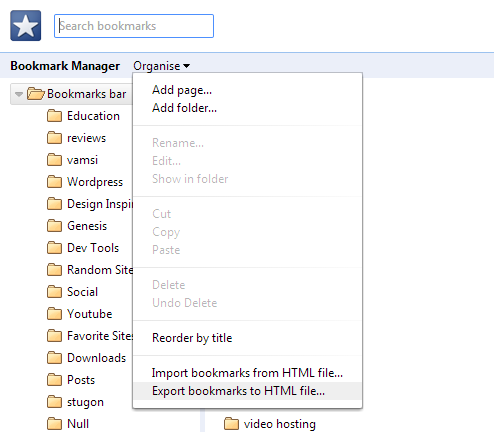This screenshot has height=432, width=494.
Task: Click the video hosting folder icon
Action: (231, 424)
